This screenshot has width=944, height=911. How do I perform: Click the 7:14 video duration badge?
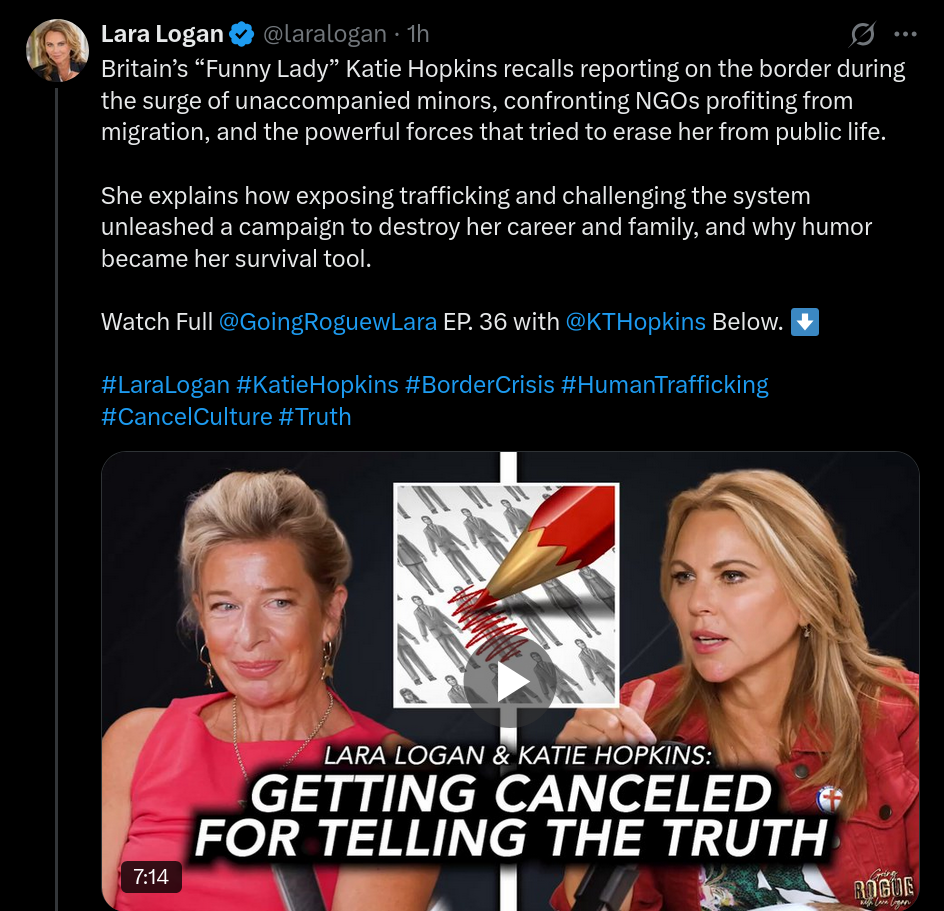point(151,877)
